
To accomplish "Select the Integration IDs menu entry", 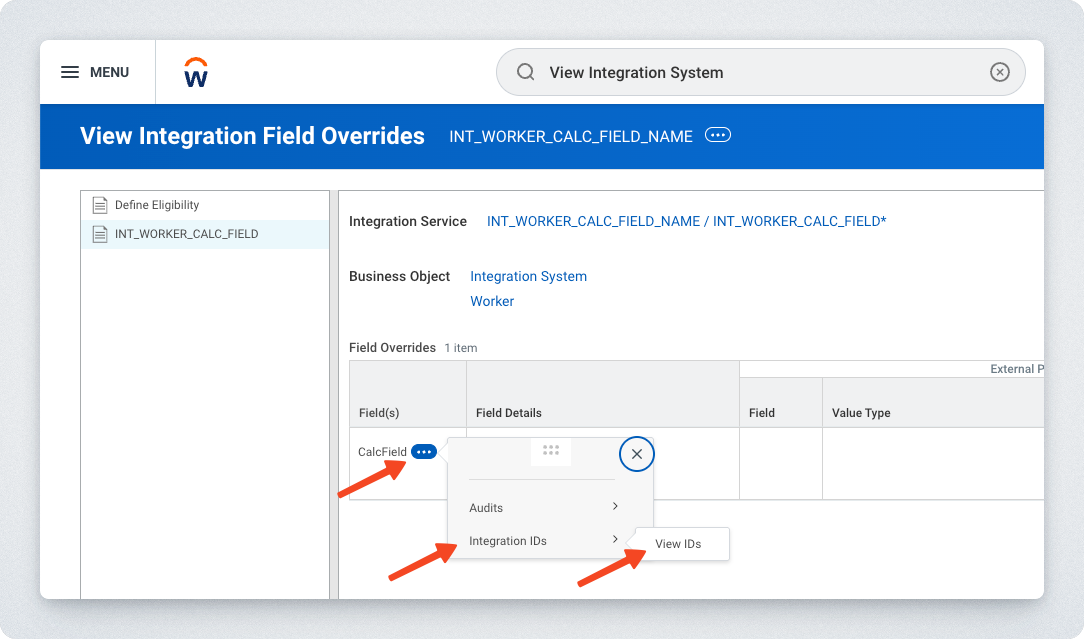I will click(508, 541).
